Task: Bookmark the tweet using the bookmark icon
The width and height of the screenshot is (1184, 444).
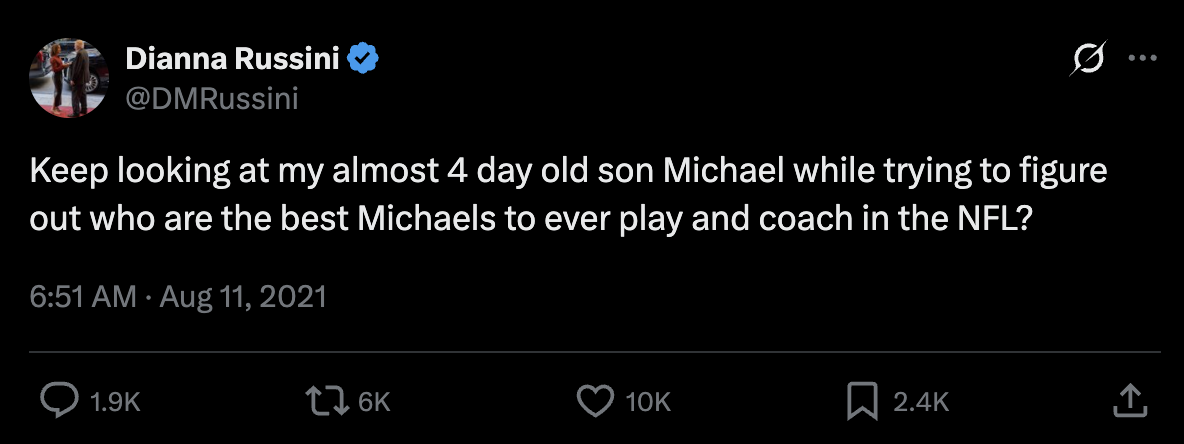Action: click(x=861, y=401)
